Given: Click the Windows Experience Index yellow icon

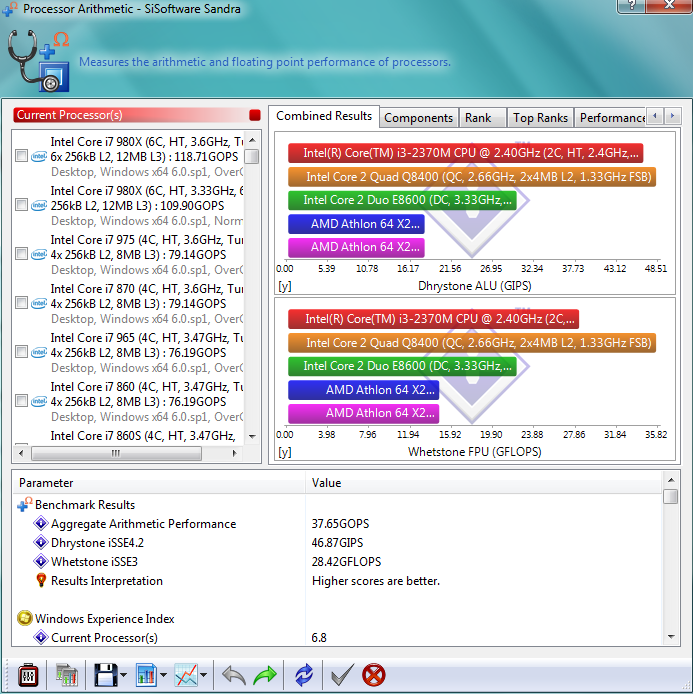Looking at the screenshot, I should click(x=25, y=618).
